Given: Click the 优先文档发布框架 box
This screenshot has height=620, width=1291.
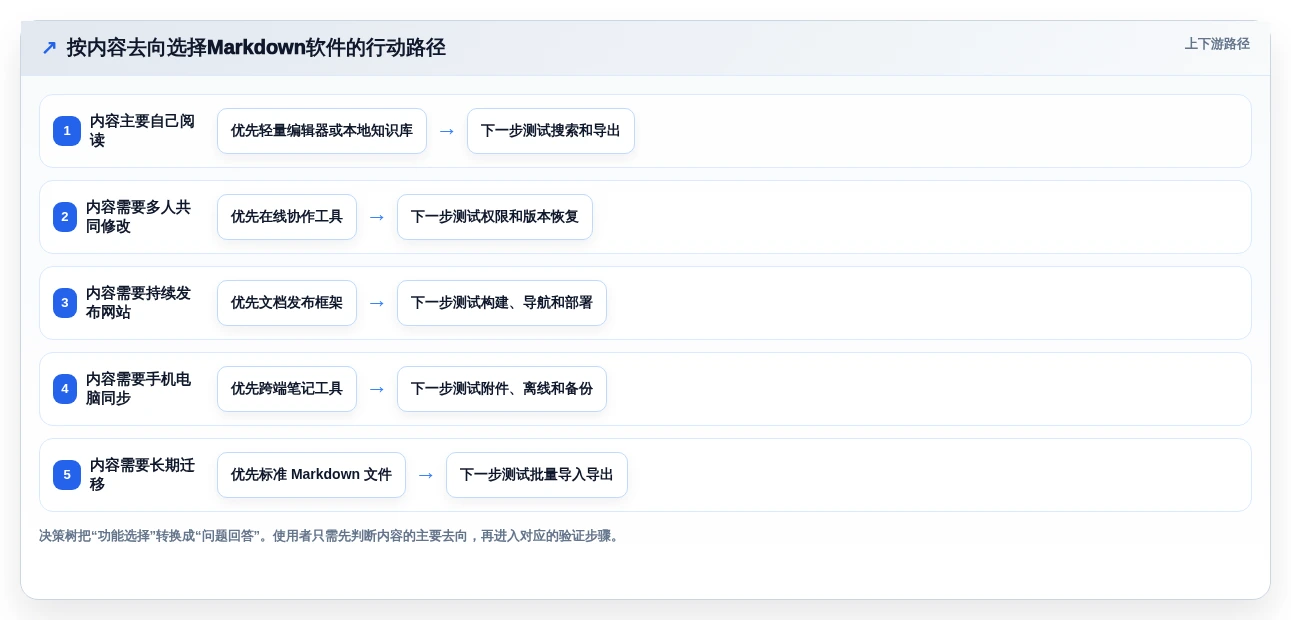Looking at the screenshot, I should (x=287, y=303).
